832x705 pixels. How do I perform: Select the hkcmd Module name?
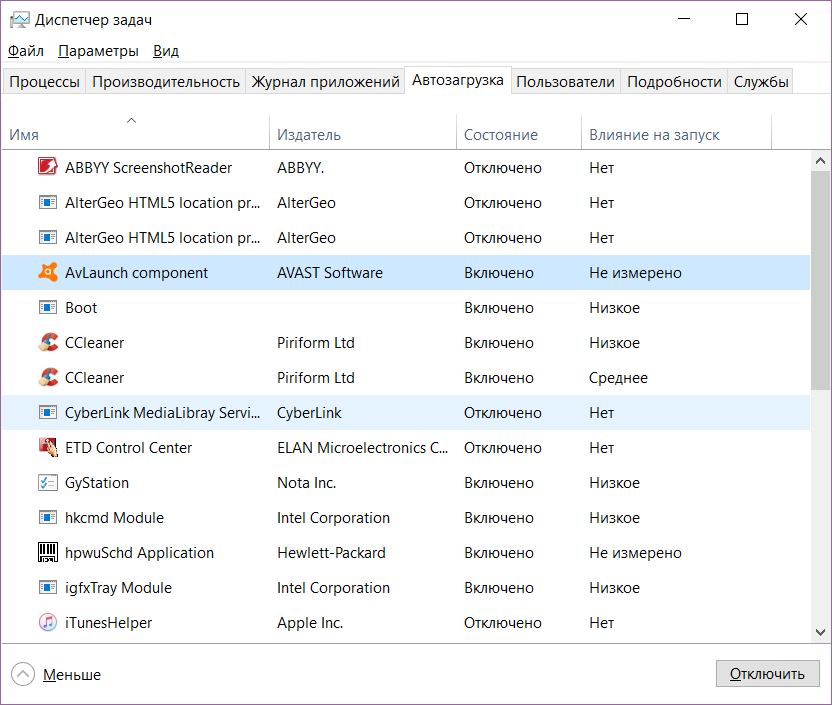coord(115,518)
